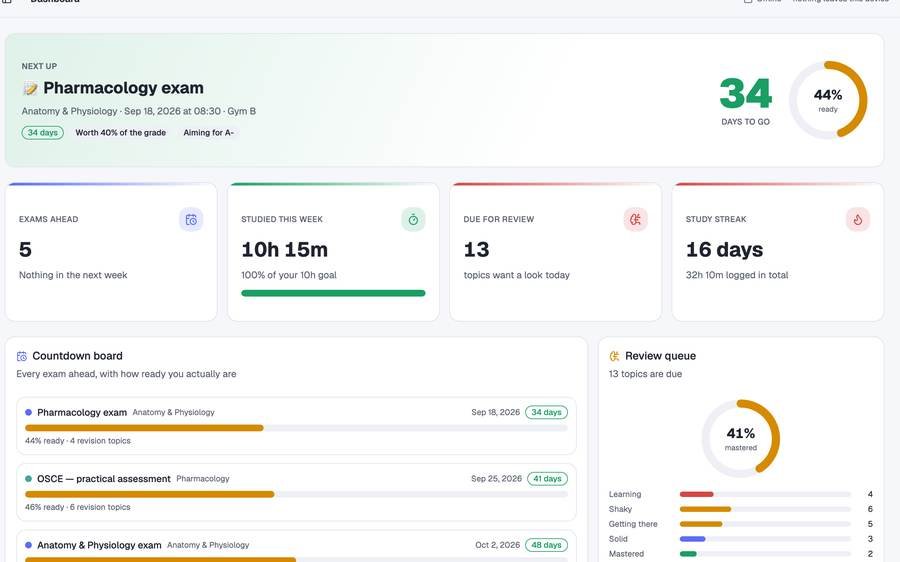Image resolution: width=900 pixels, height=562 pixels.
Task: Click the 44% ready progress ring
Action: point(828,100)
